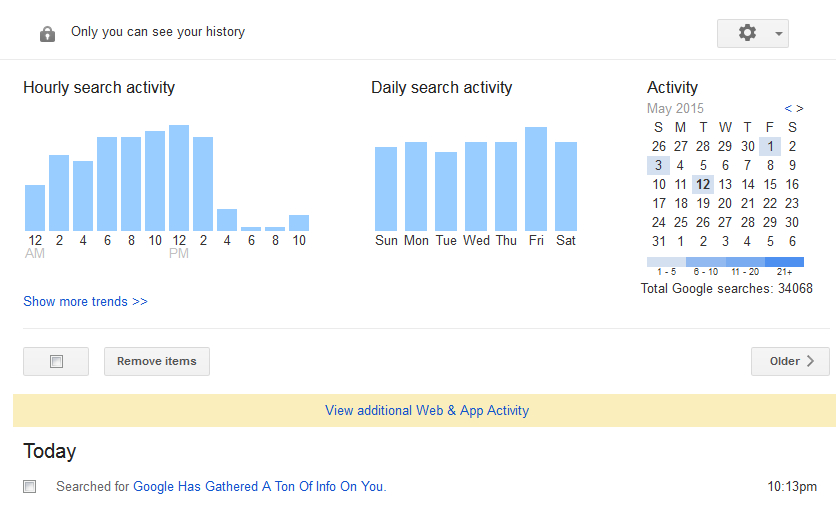Click the Sunday daily activity bar

click(x=386, y=189)
